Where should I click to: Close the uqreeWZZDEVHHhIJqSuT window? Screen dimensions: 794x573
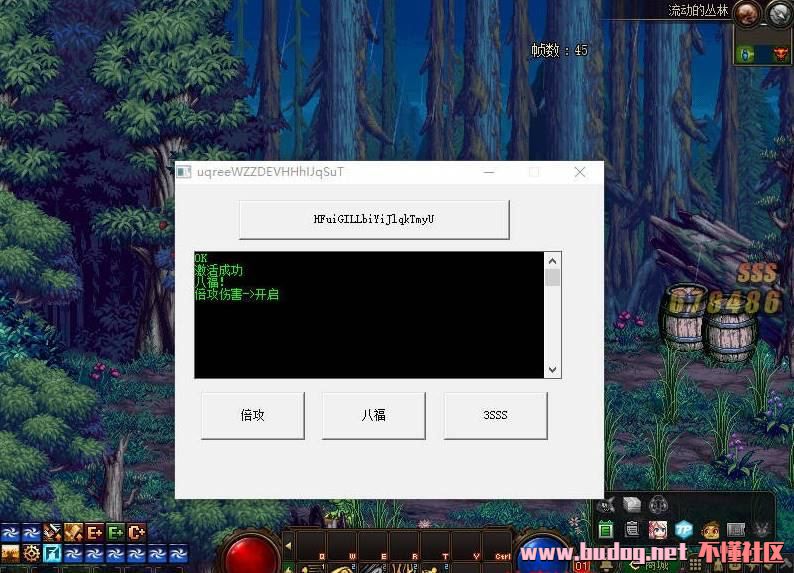click(580, 172)
